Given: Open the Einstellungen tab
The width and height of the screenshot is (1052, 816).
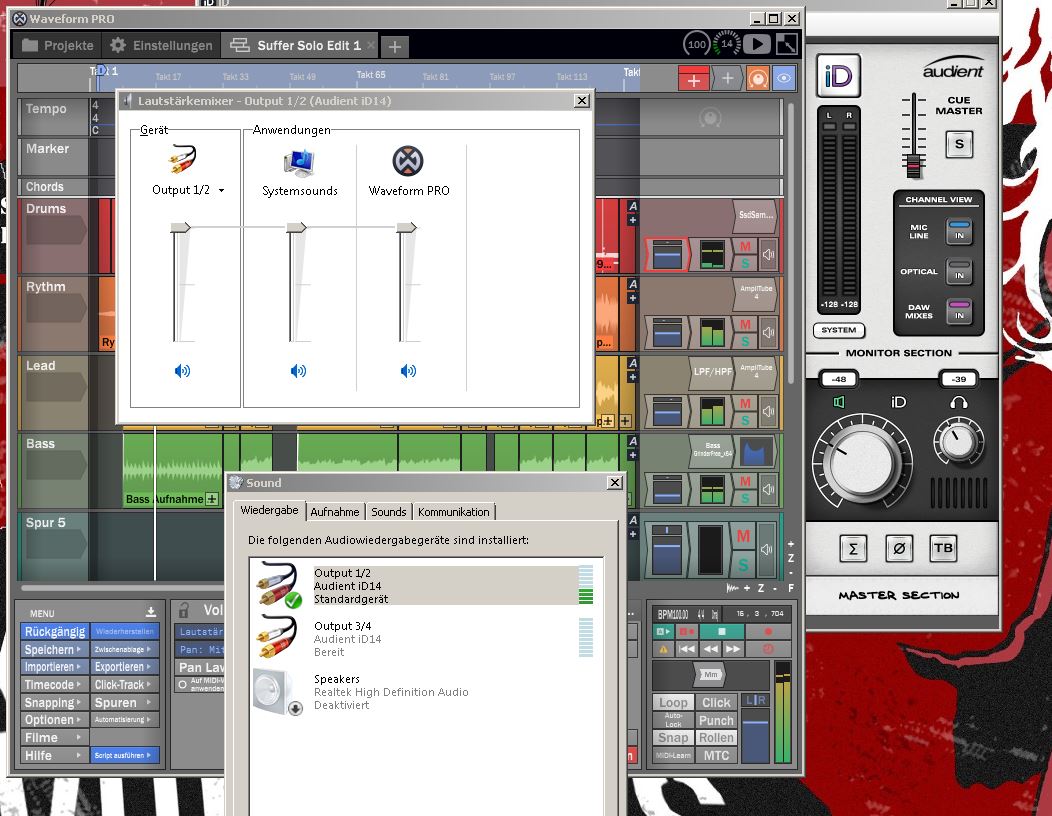Looking at the screenshot, I should (161, 45).
